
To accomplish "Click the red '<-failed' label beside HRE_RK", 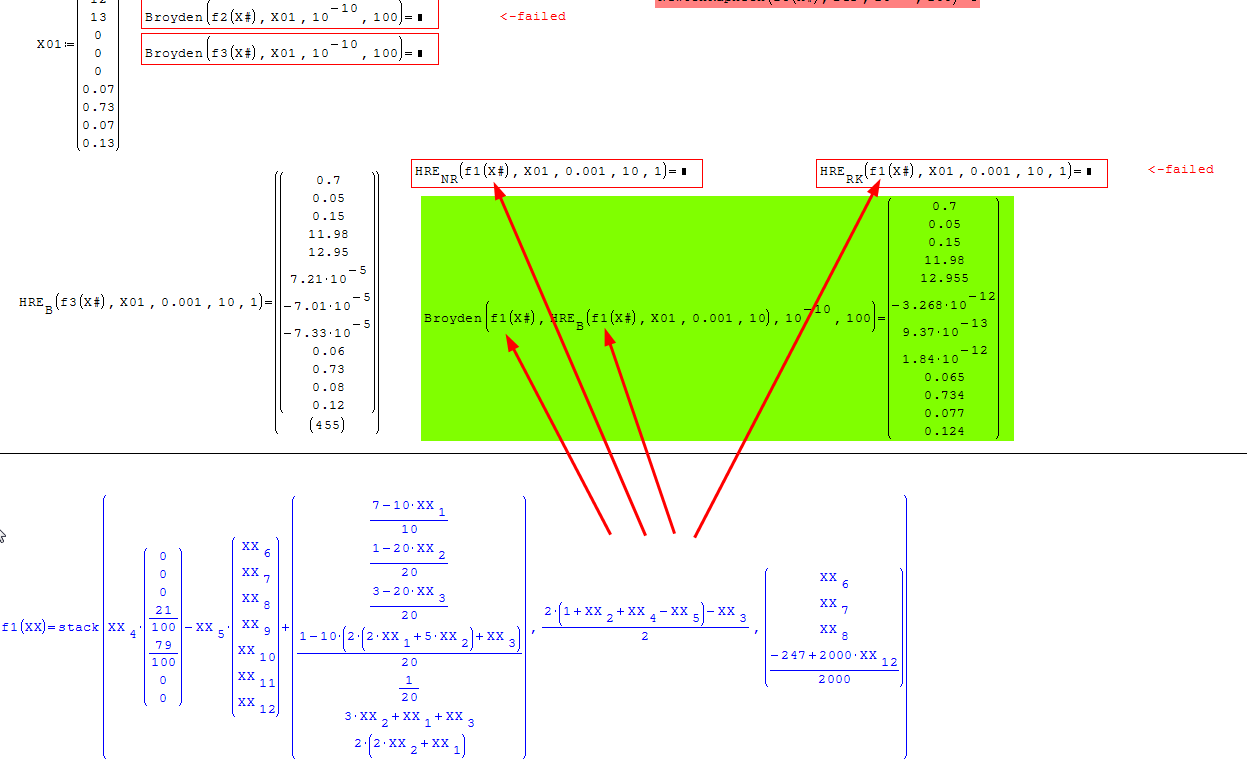I will click(1180, 169).
